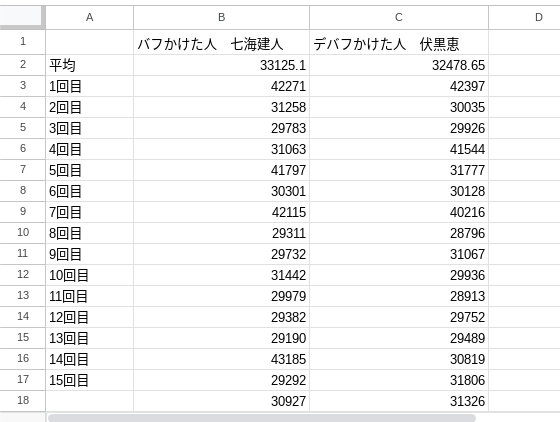Click cell containing 31326
Screen dimensions: 560x422
coord(399,401)
